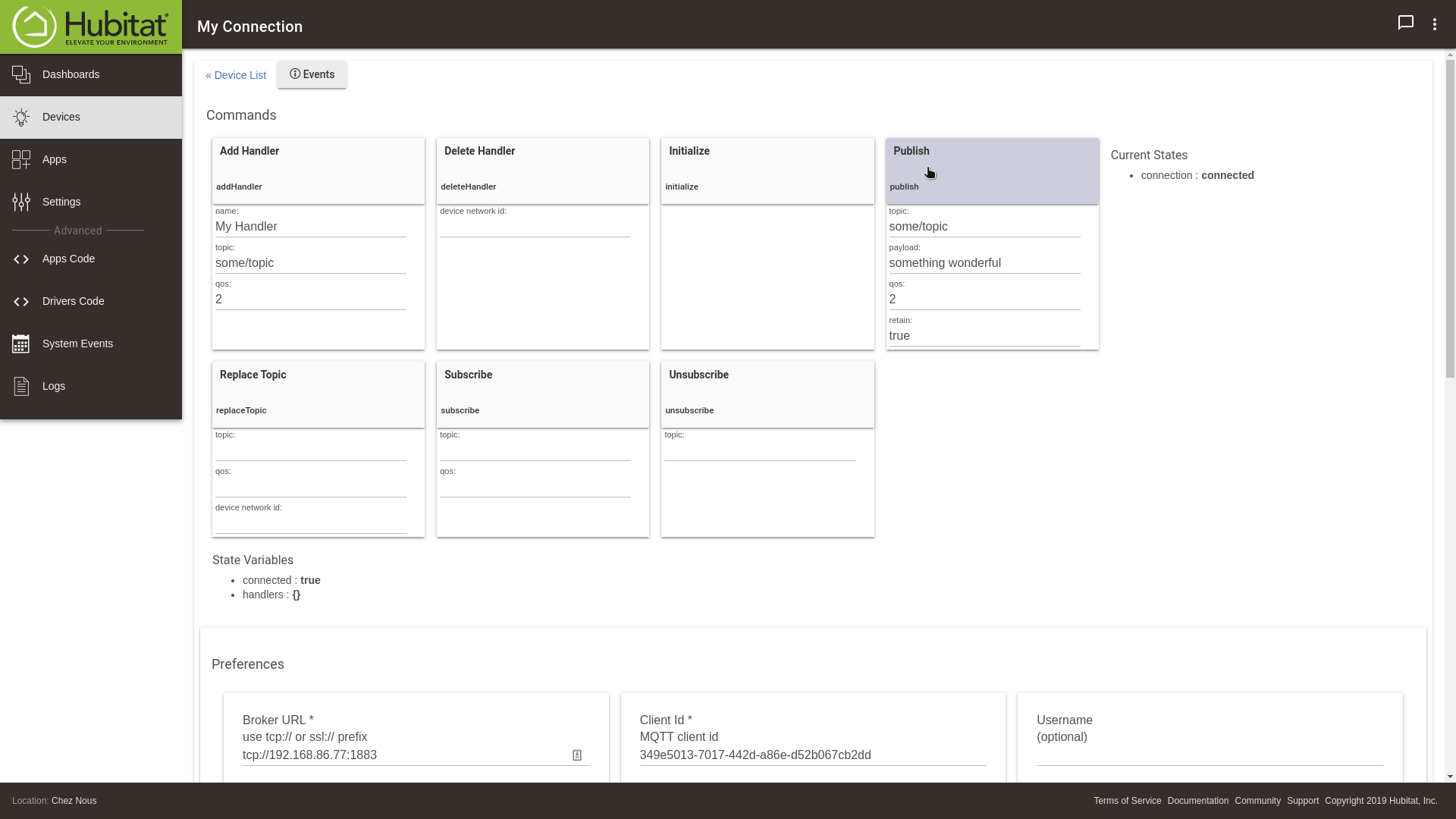Click the Apps grid icon in sidebar
Image resolution: width=1456 pixels, height=819 pixels.
pos(21,159)
